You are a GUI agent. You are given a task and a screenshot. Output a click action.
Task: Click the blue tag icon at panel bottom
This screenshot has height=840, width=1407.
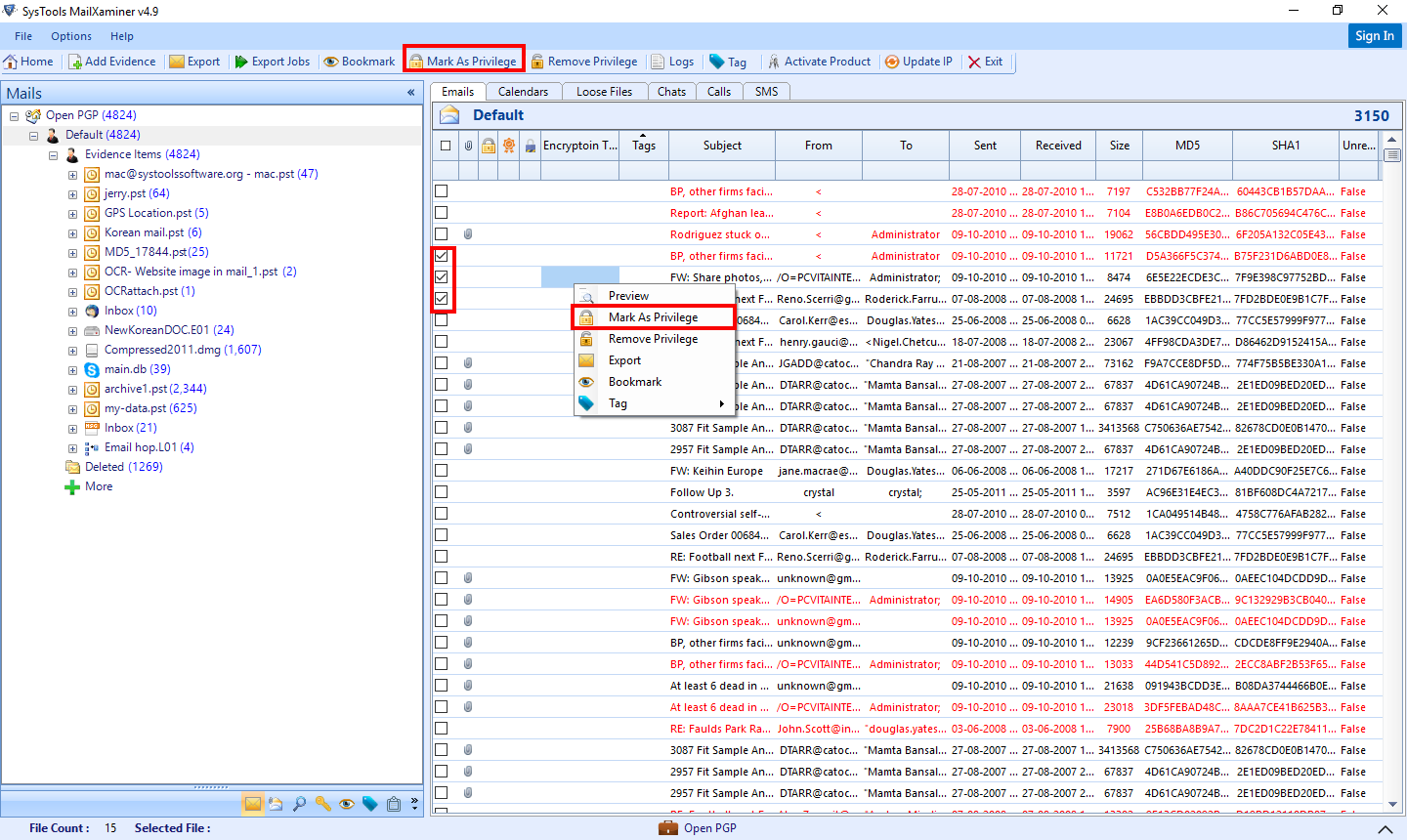tap(369, 804)
